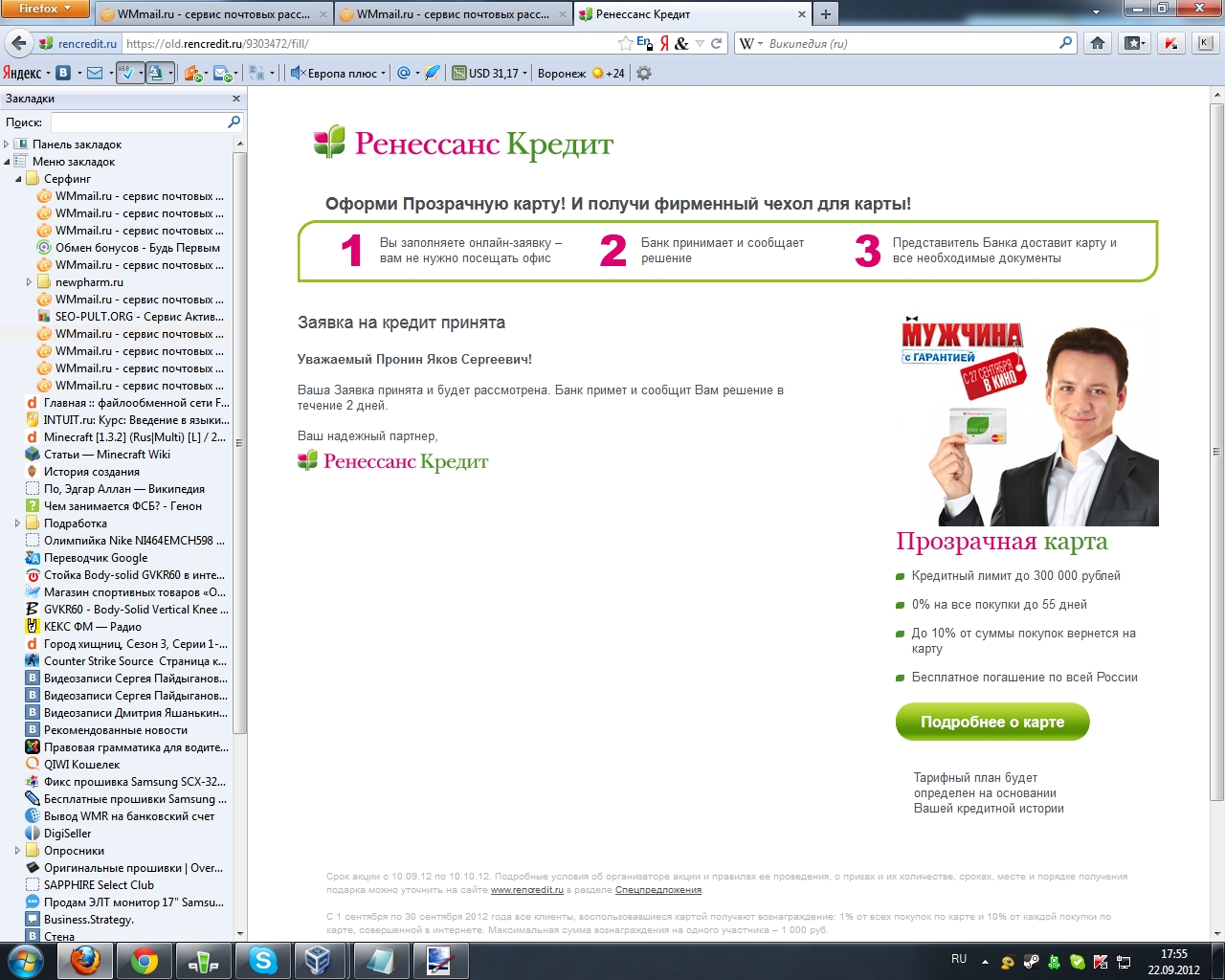Open Yandex bar settings gear
Viewport: 1225px width, 980px height.
click(x=644, y=73)
